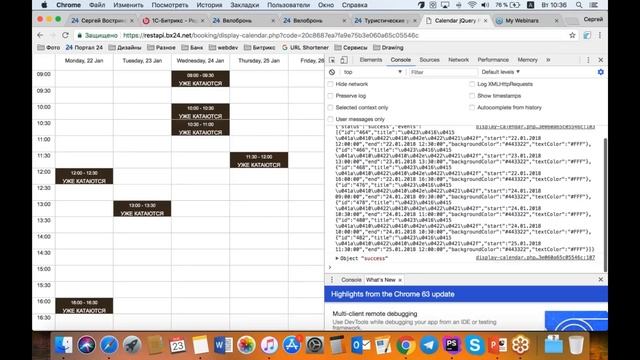640x360 pixels.
Task: Open the Default levels dropdown
Action: click(x=500, y=72)
